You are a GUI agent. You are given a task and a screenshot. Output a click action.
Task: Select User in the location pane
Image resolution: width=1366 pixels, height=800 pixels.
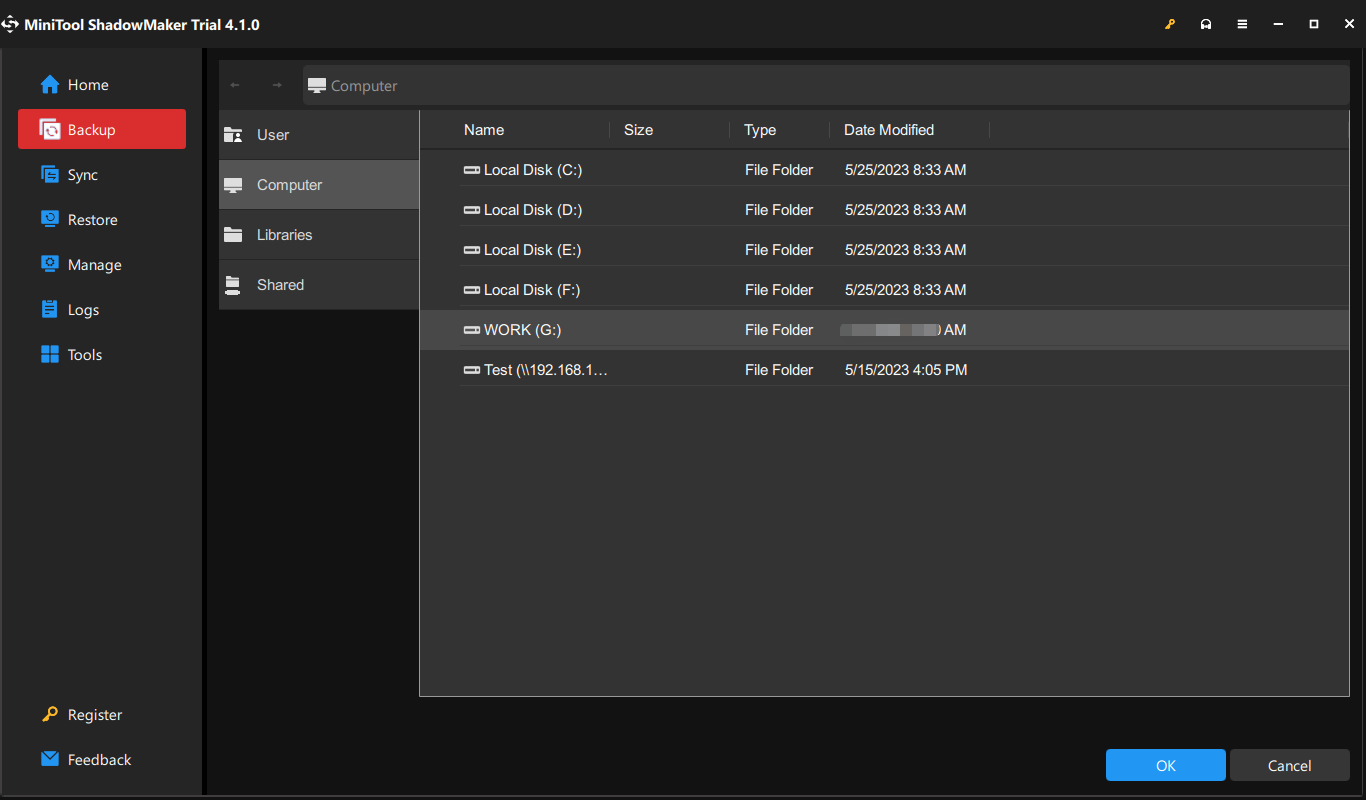pyautogui.click(x=319, y=135)
